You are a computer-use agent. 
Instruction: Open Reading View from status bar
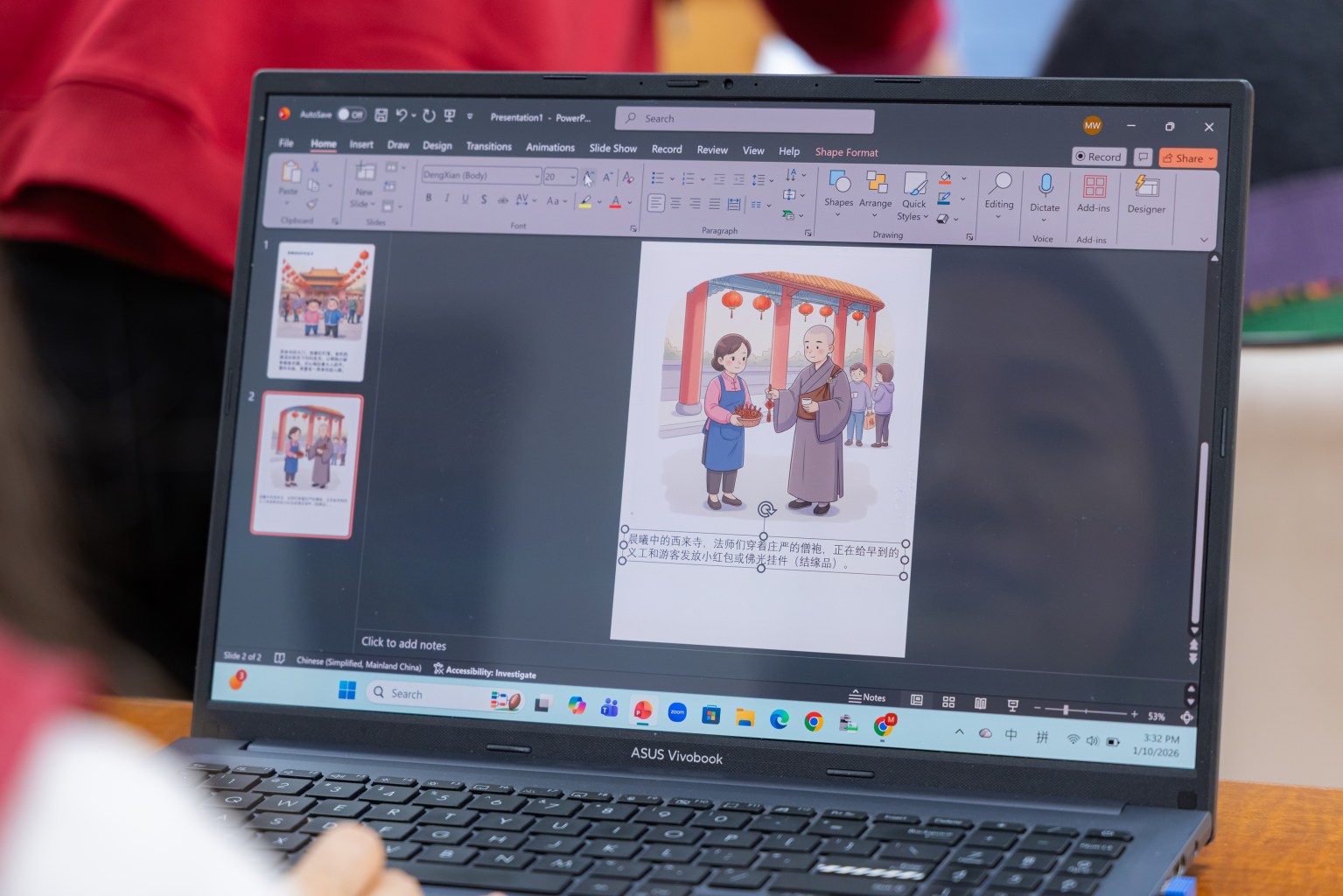(981, 703)
